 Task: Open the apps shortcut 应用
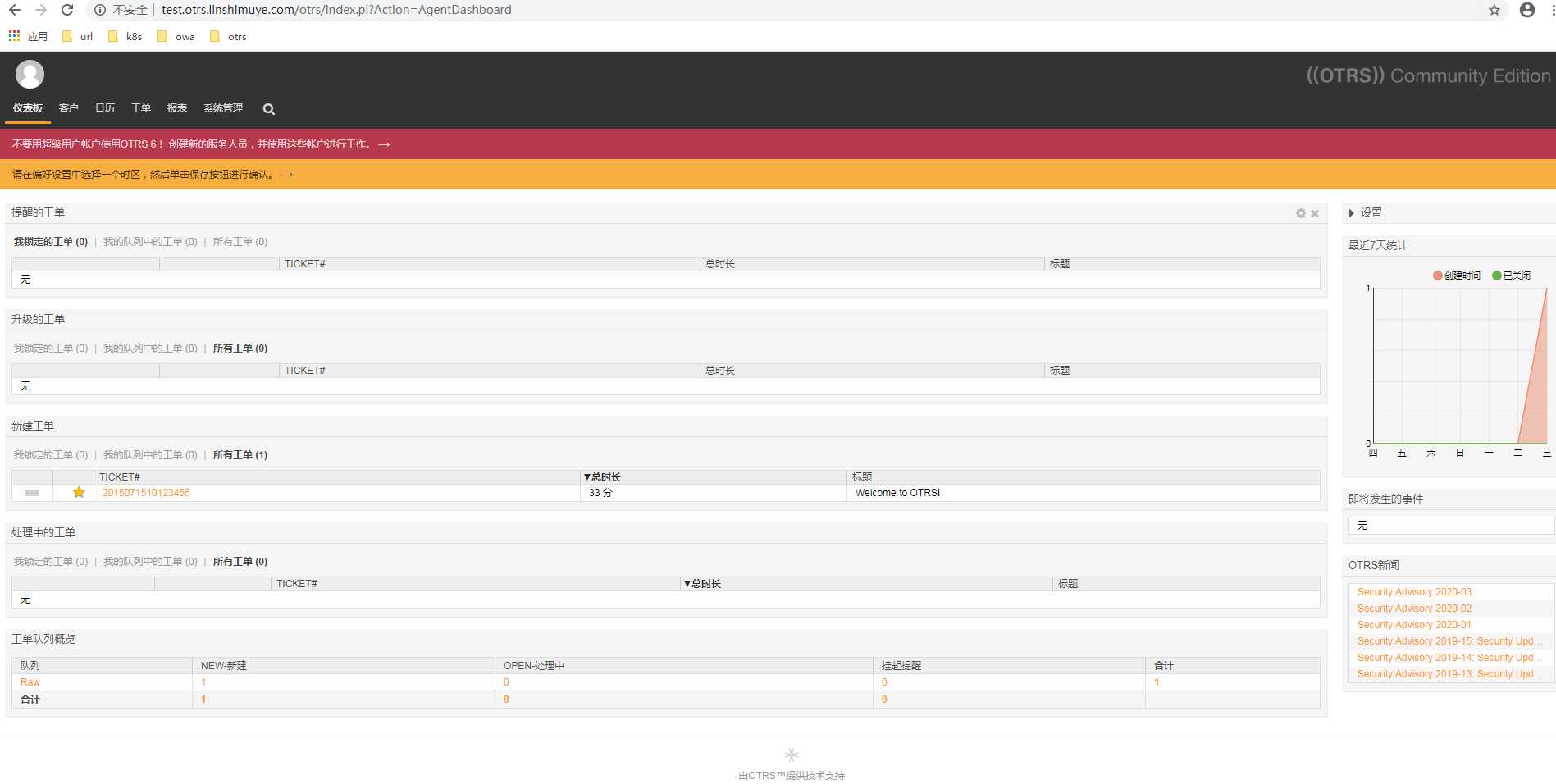[28, 36]
